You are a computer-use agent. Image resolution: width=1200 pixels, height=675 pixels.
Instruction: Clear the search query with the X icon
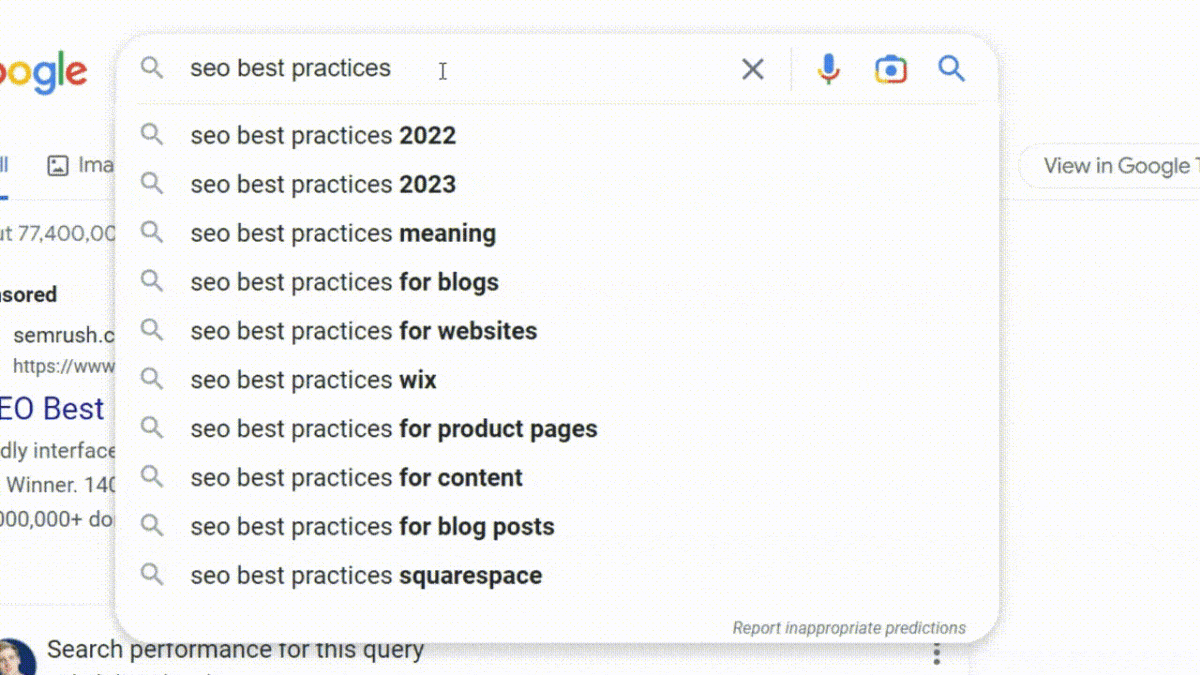click(753, 68)
